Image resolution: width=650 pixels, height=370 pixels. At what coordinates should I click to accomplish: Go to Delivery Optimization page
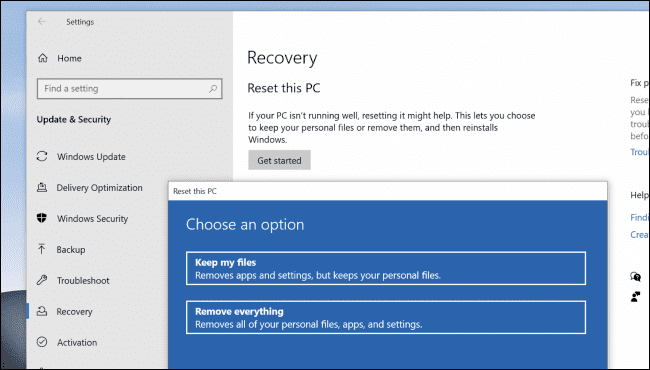tap(99, 188)
